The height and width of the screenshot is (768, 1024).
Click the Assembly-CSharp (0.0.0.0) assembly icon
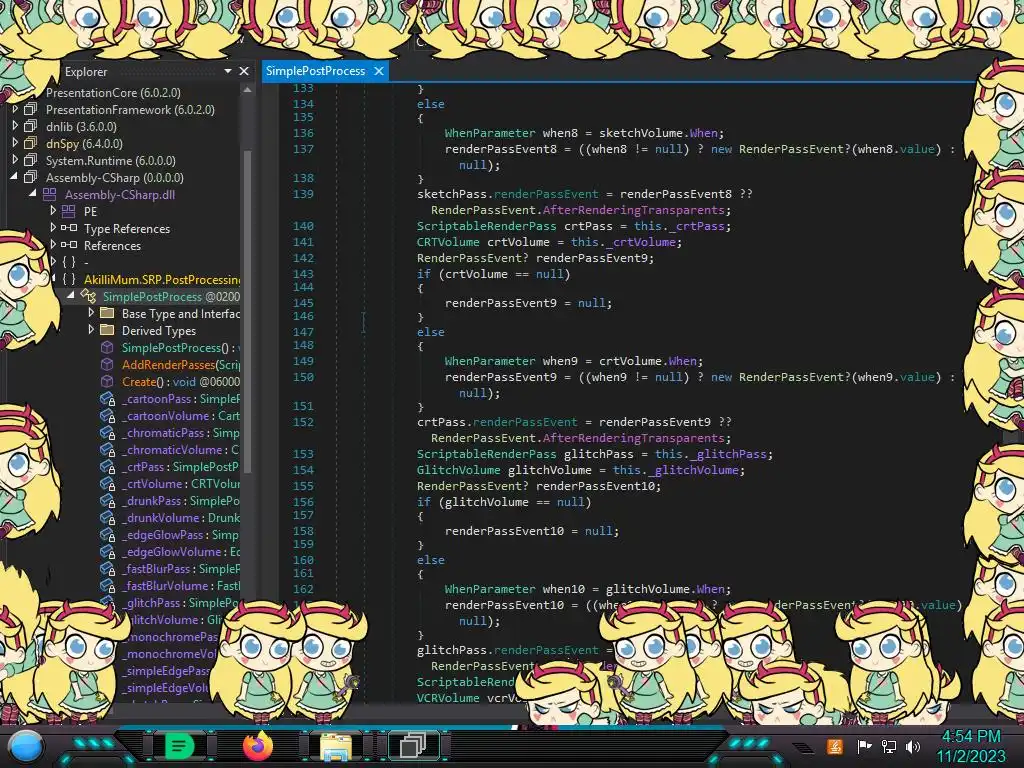pos(31,177)
